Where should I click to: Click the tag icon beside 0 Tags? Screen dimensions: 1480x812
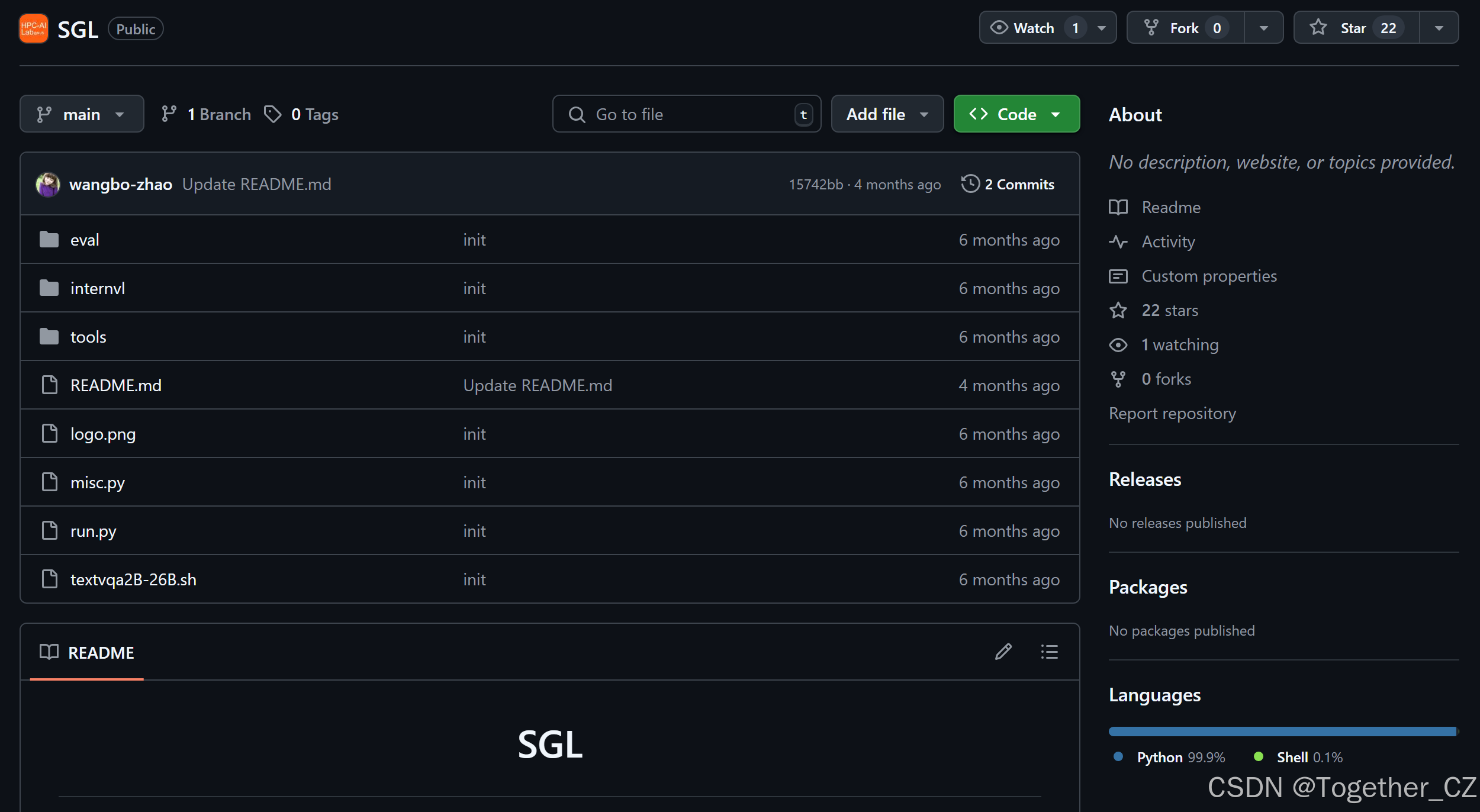272,114
